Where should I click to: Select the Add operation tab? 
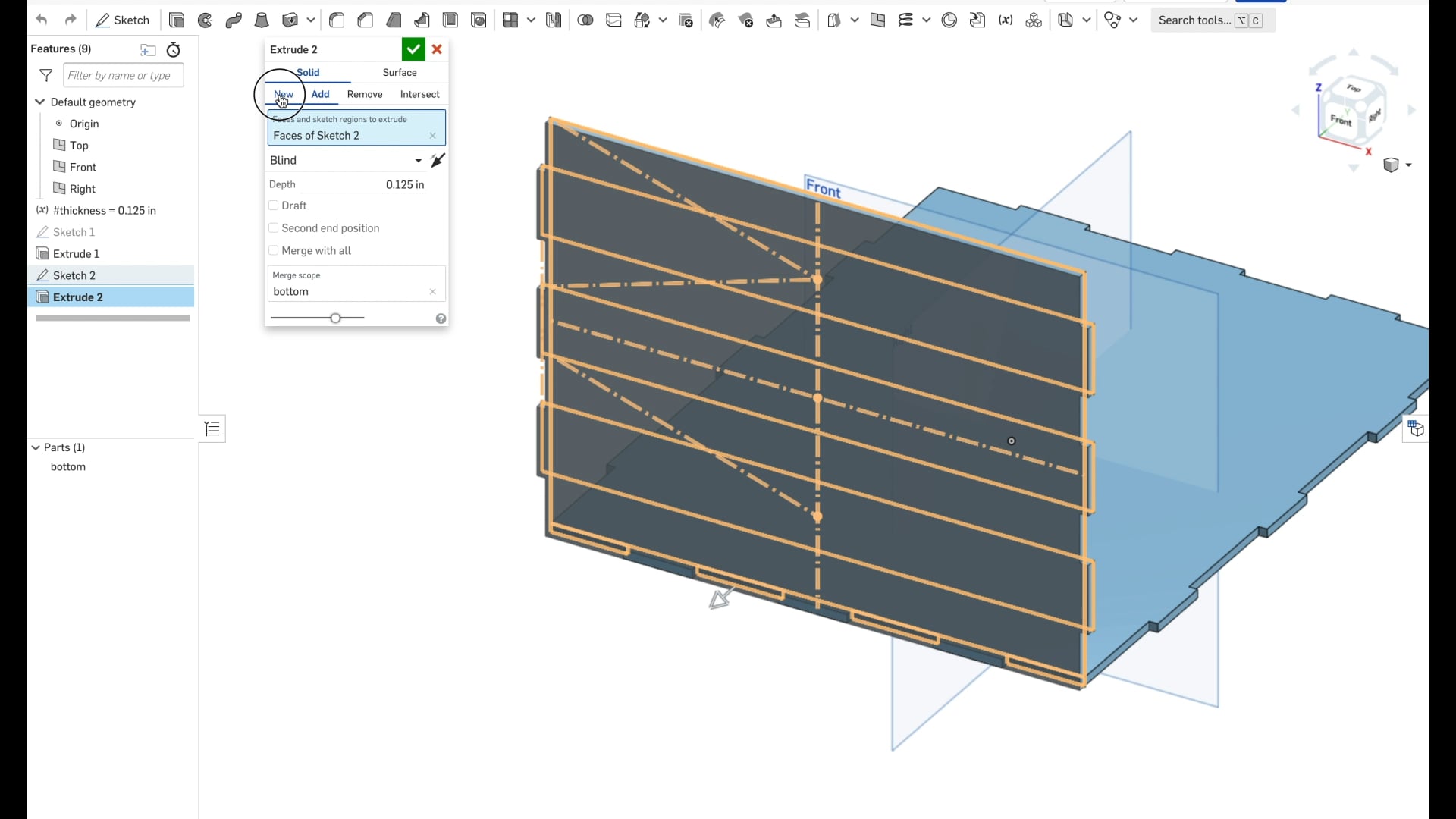pyautogui.click(x=320, y=93)
